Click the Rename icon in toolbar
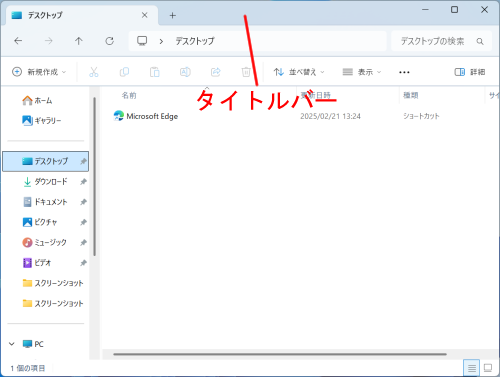Screen dimensions: 500x377 point(185,72)
